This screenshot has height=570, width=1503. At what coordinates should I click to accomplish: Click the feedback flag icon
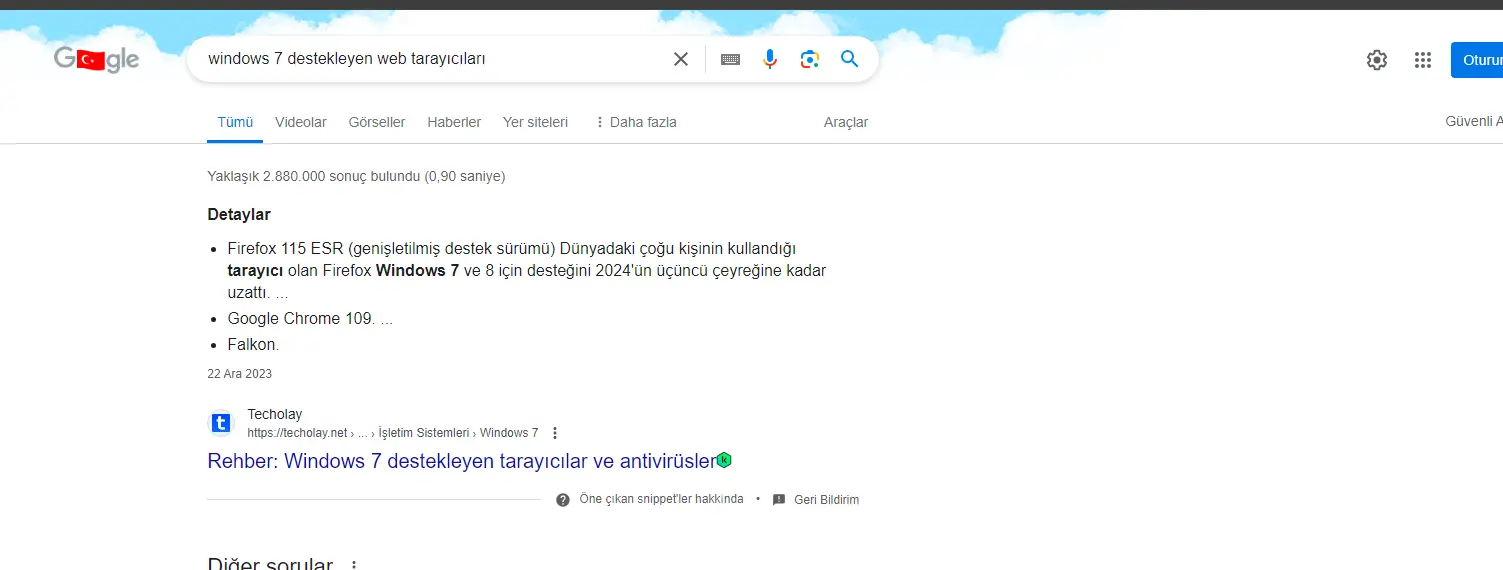779,499
